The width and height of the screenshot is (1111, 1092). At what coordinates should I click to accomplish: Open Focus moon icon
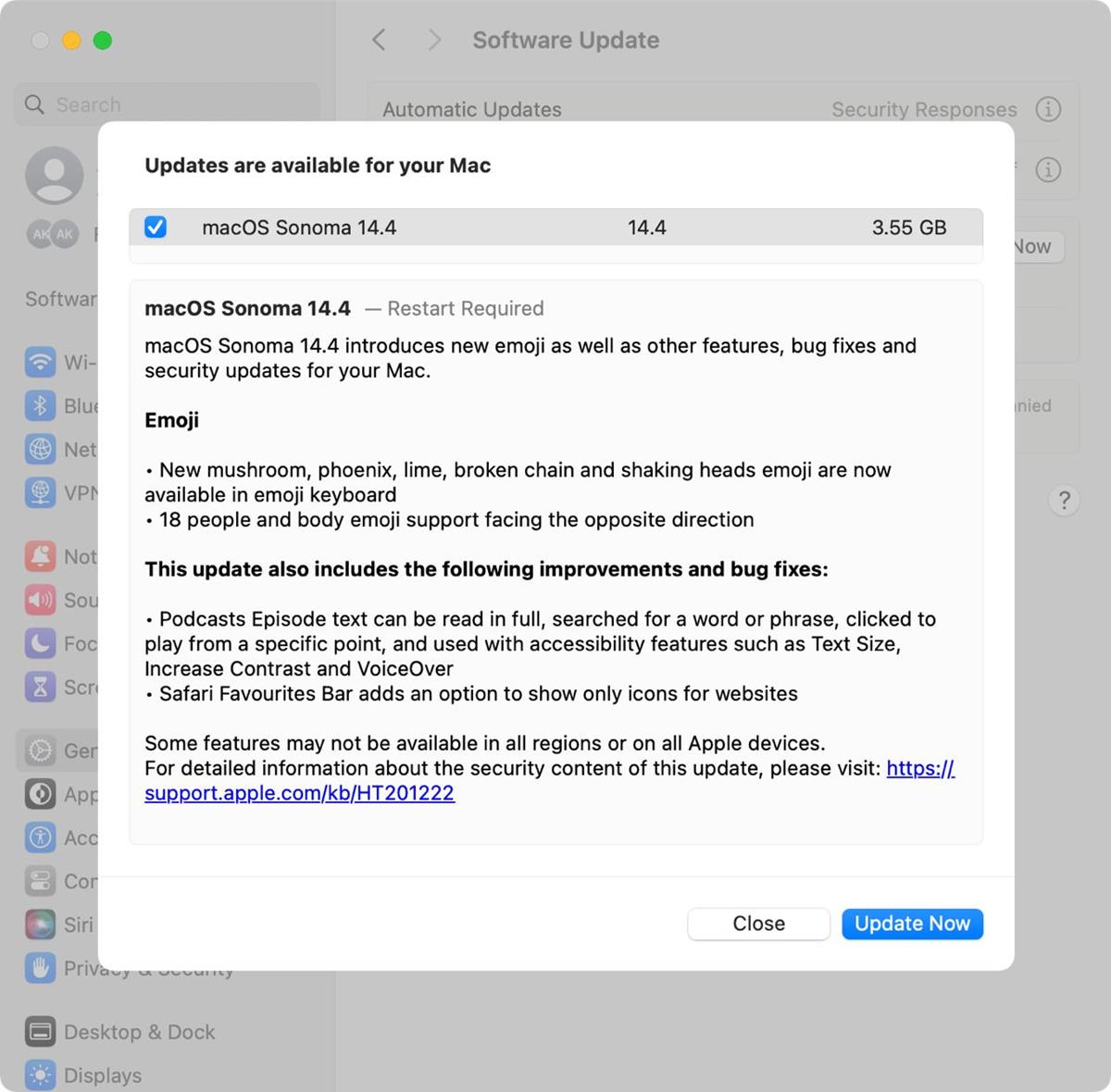[41, 643]
